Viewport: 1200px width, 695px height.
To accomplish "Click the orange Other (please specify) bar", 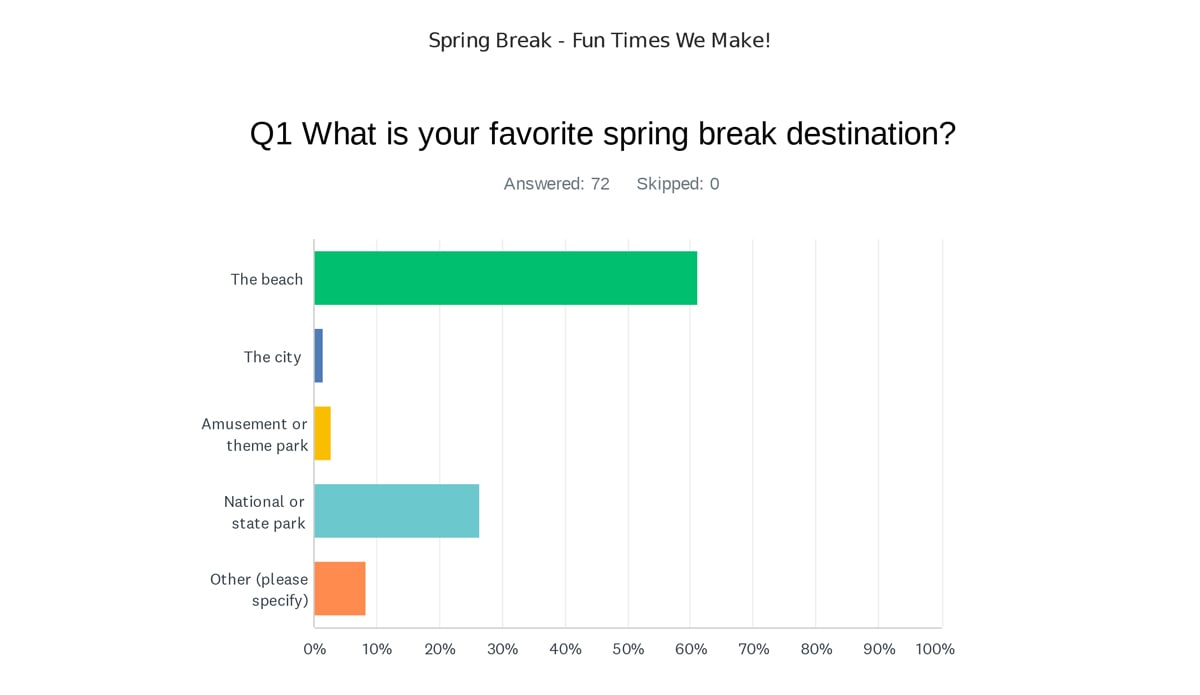I will 340,588.
